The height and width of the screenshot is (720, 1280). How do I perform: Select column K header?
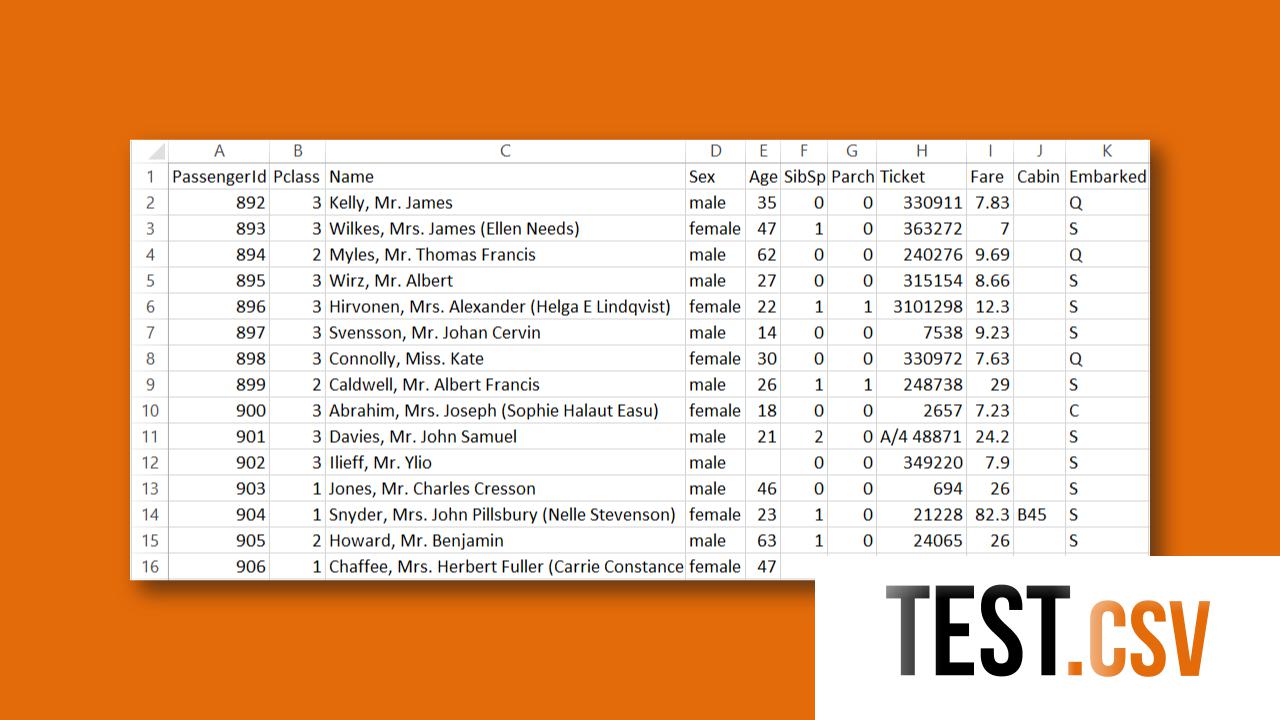[1107, 151]
